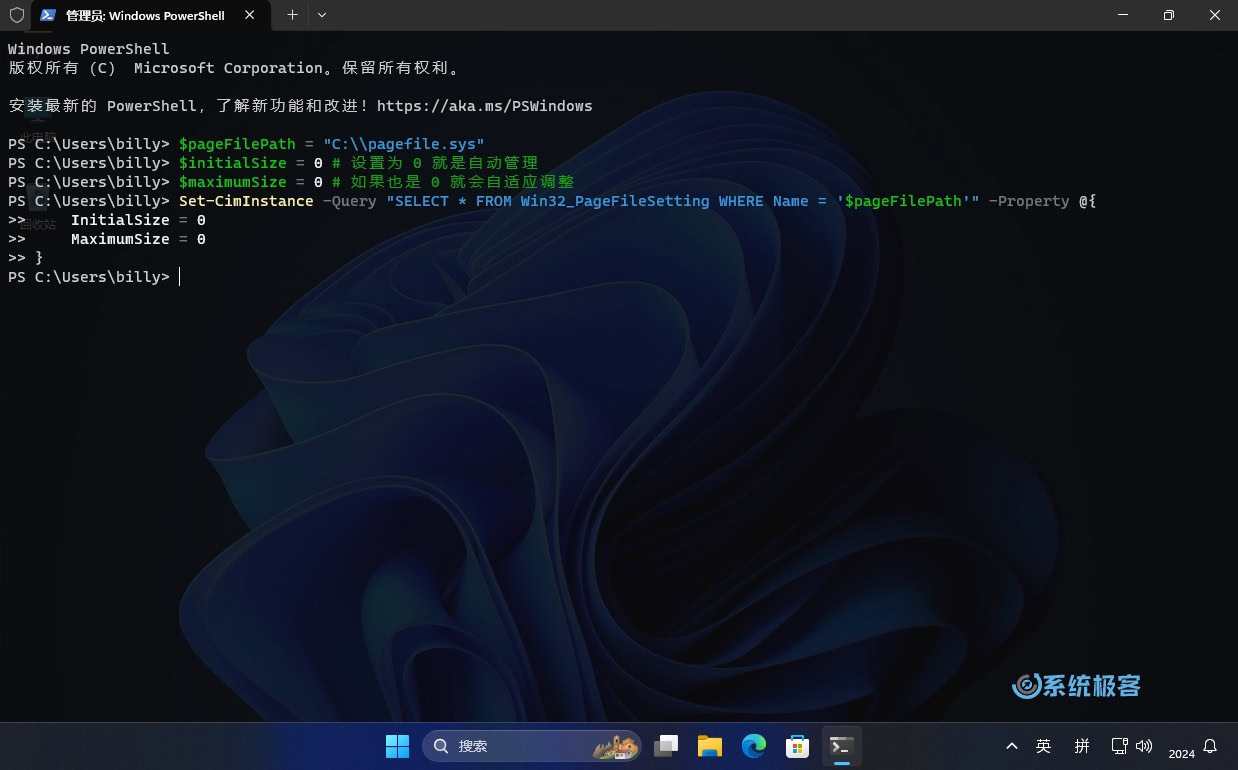The width and height of the screenshot is (1238, 770).
Task: Close the Windows Terminal window
Action: [x=1214, y=15]
